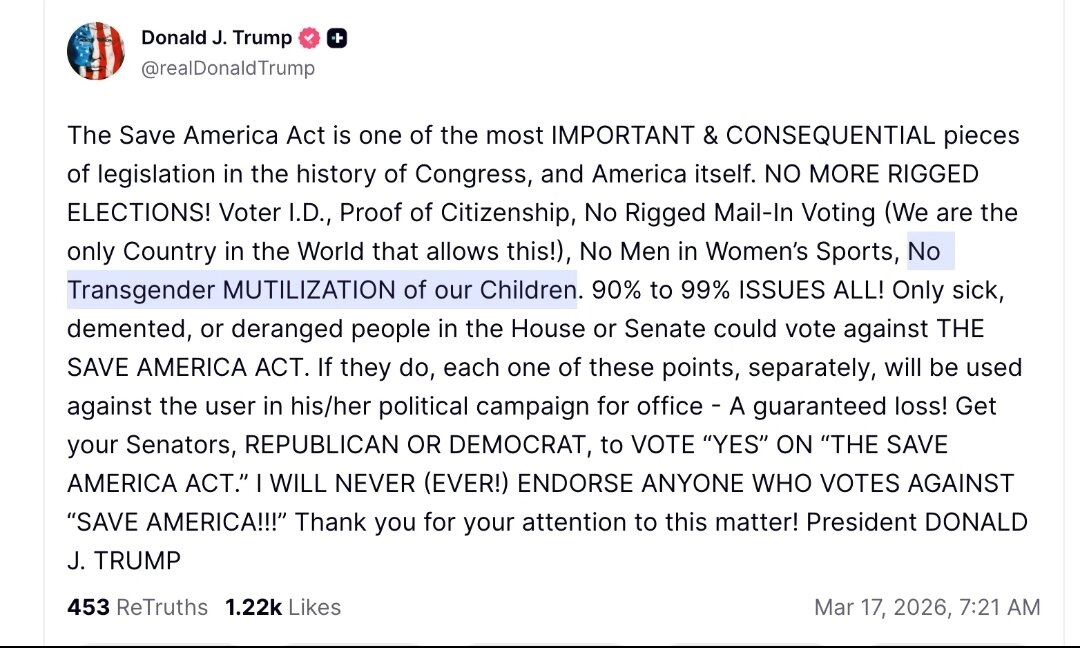The width and height of the screenshot is (1080, 648).
Task: View the 453 ReTruths list
Action: [137, 607]
